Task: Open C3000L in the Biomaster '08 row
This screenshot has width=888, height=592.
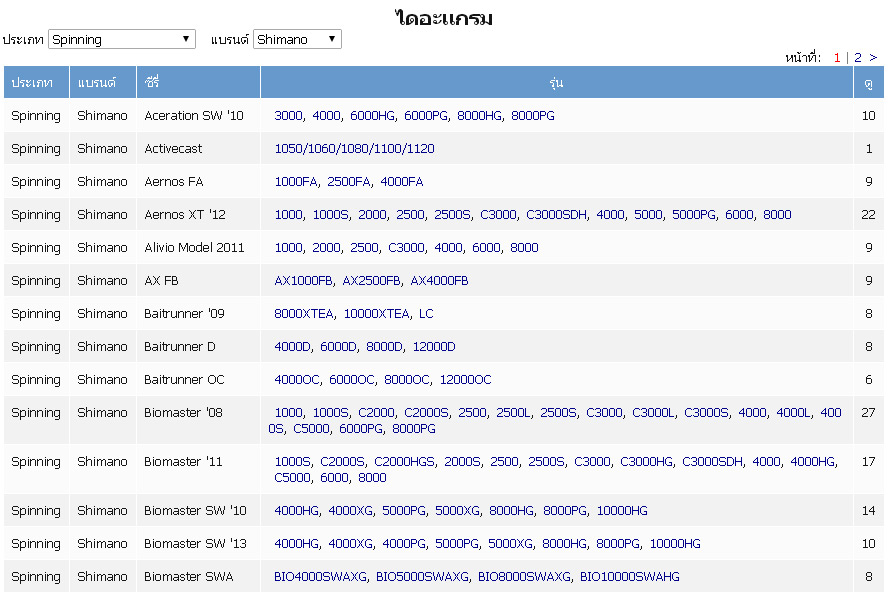Action: pyautogui.click(x=653, y=412)
